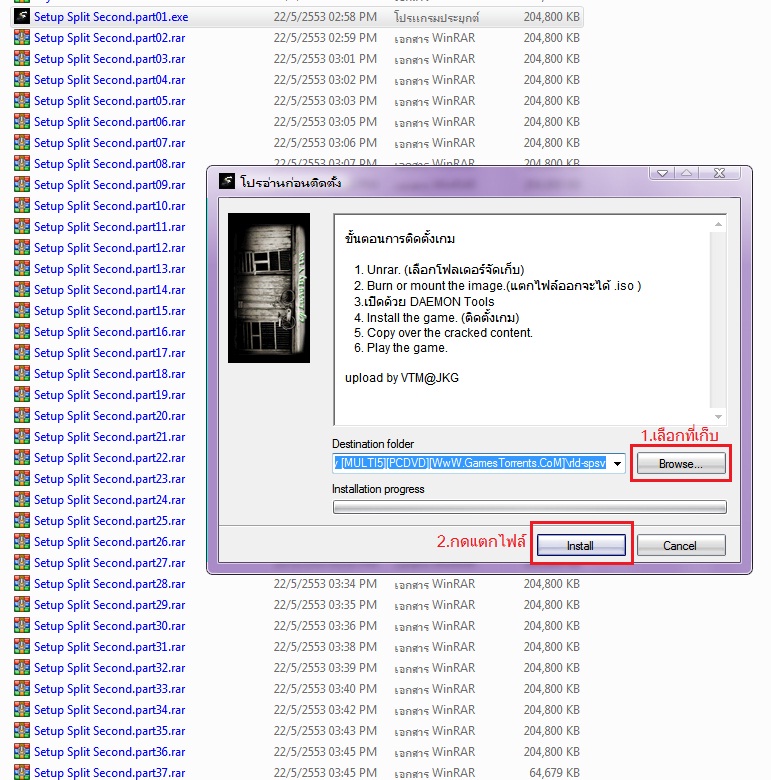This screenshot has width=771, height=780.
Task: Click the Browse... button
Action: point(680,464)
